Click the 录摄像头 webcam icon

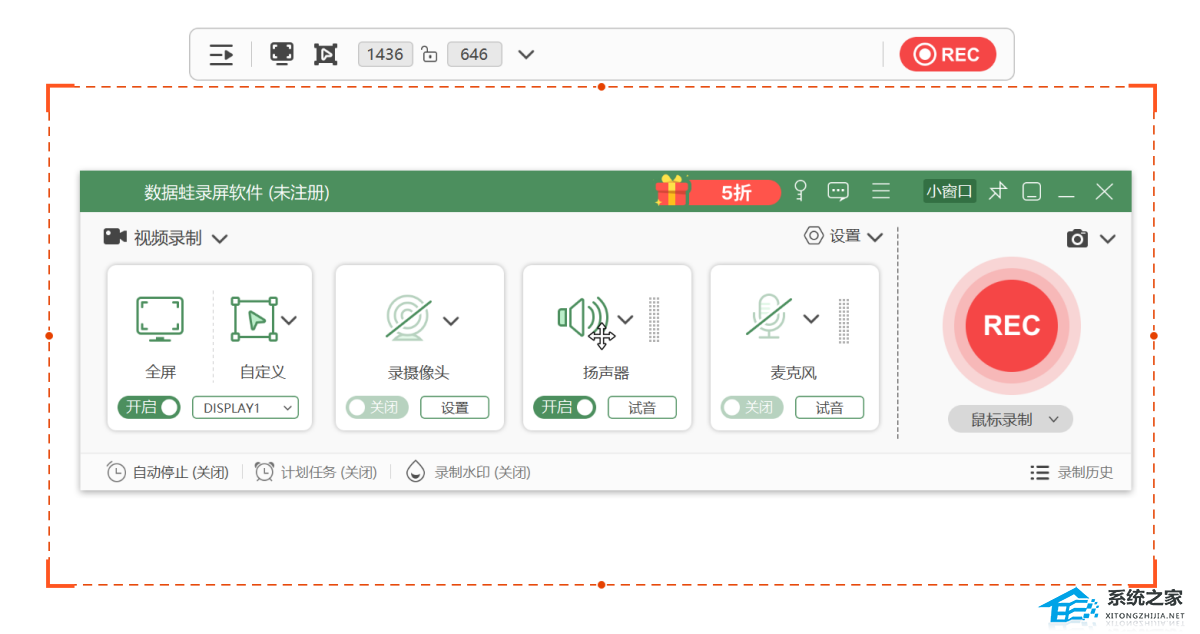coord(409,319)
